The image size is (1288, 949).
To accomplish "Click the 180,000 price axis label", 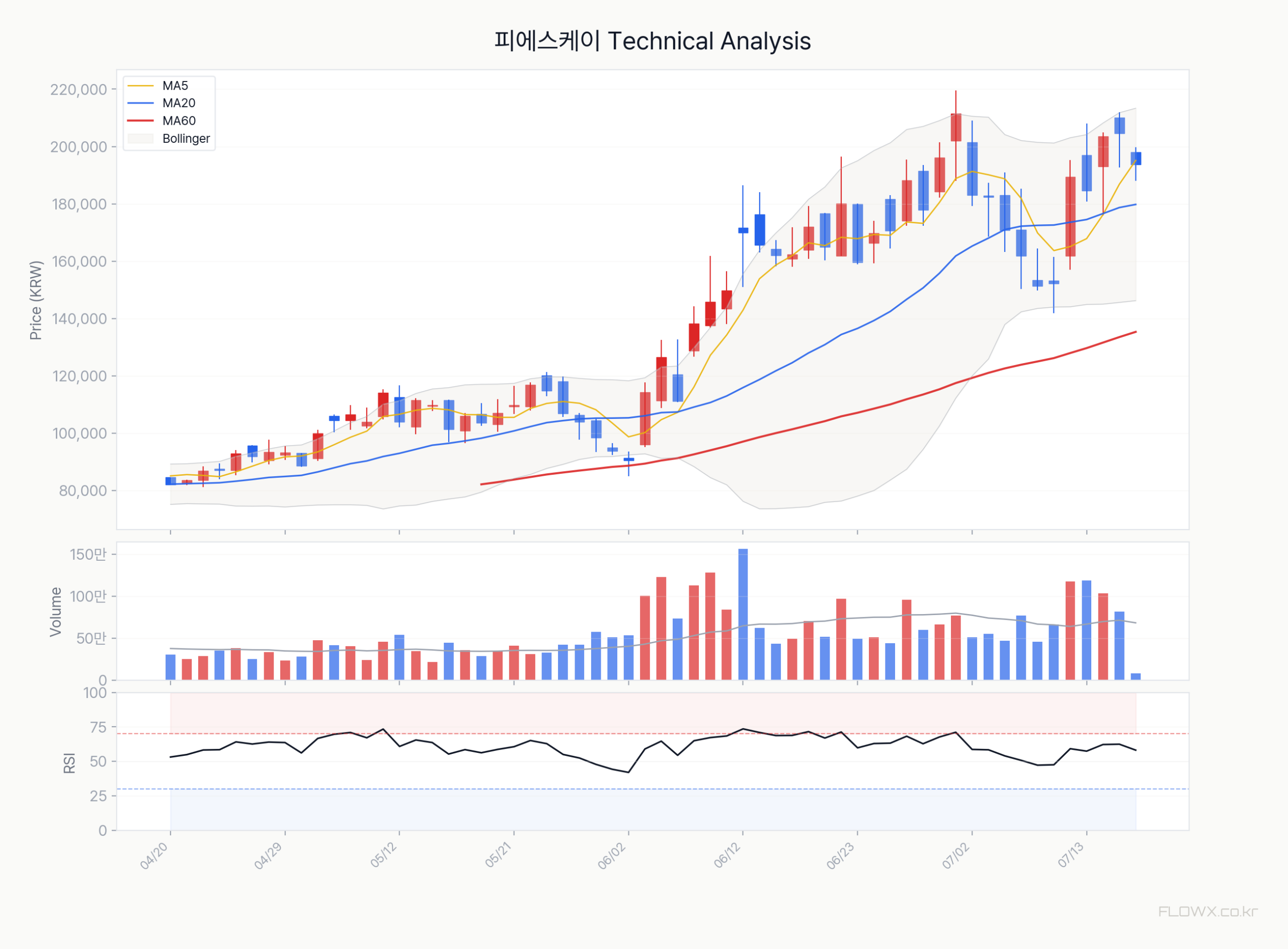I will pyautogui.click(x=79, y=205).
